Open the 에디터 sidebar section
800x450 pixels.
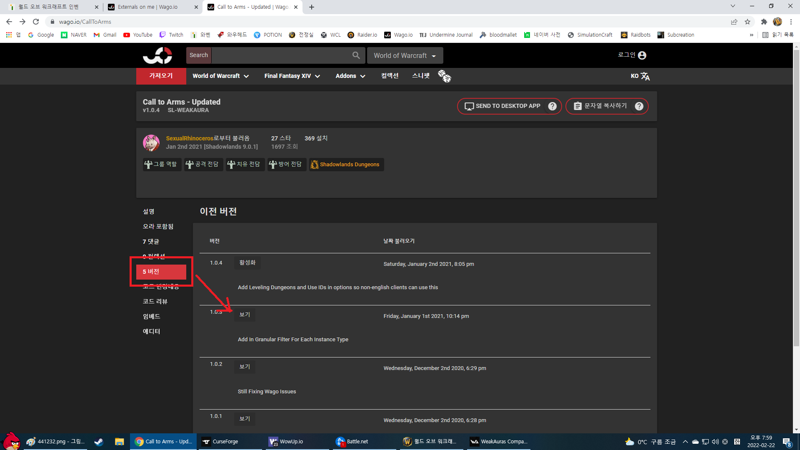152,331
